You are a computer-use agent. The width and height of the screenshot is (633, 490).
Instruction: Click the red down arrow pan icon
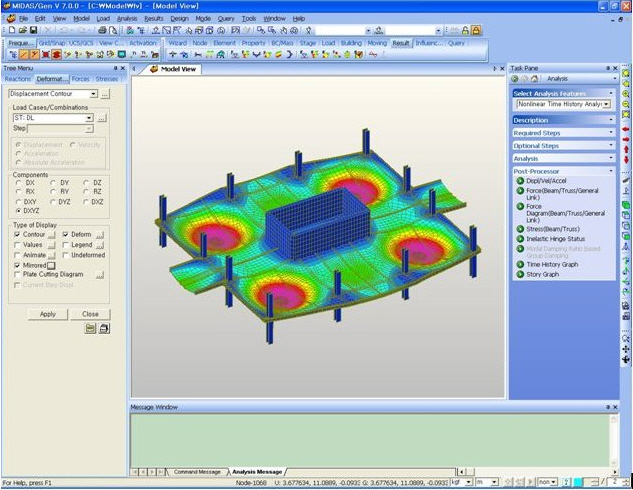[x=626, y=160]
